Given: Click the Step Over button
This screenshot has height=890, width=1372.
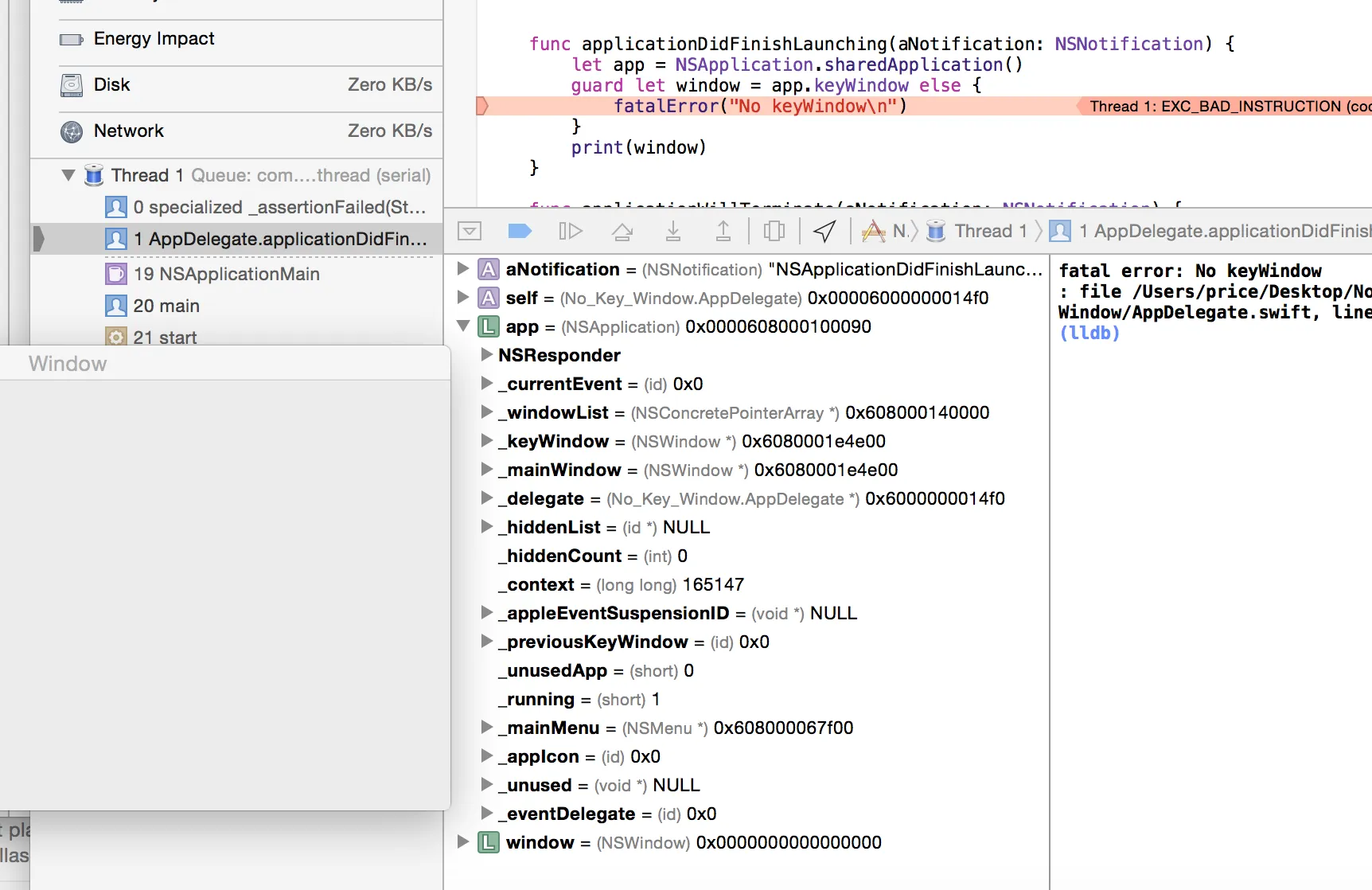Looking at the screenshot, I should click(622, 231).
